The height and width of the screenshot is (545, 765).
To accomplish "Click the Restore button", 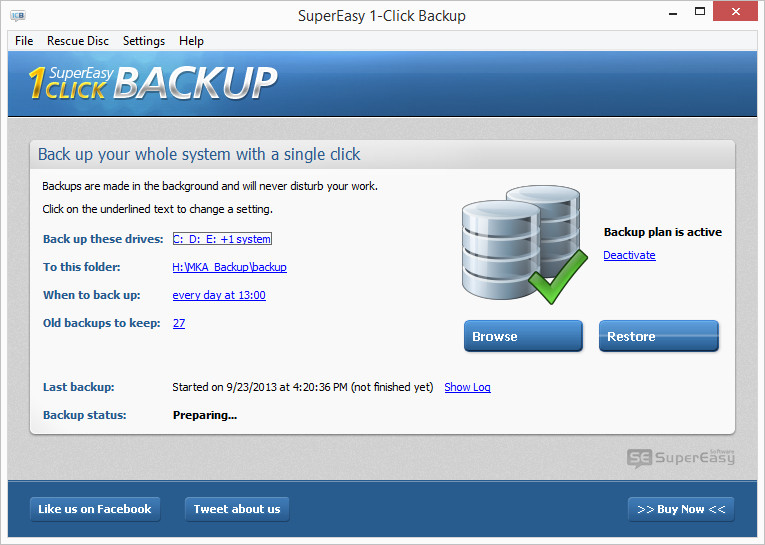I will coord(659,336).
